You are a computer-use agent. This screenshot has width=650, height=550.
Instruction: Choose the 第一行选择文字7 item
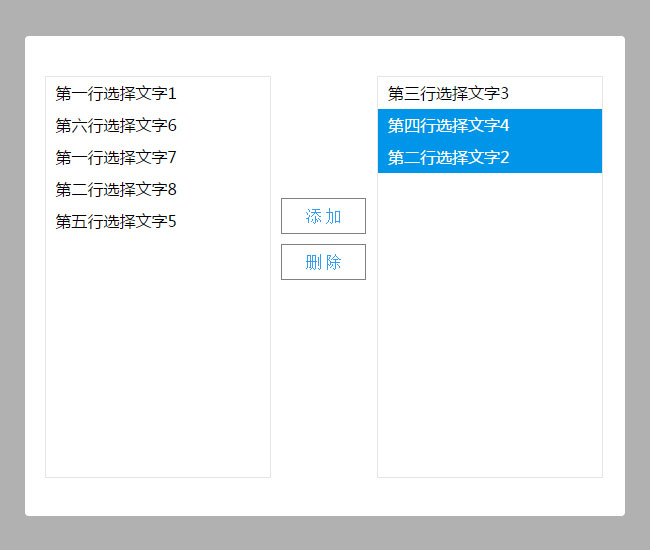click(x=116, y=158)
